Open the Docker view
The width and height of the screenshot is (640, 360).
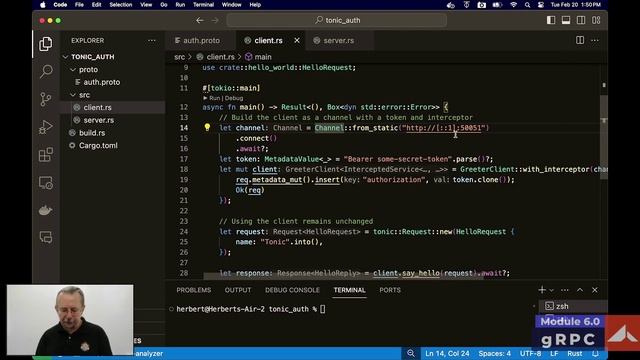point(46,210)
